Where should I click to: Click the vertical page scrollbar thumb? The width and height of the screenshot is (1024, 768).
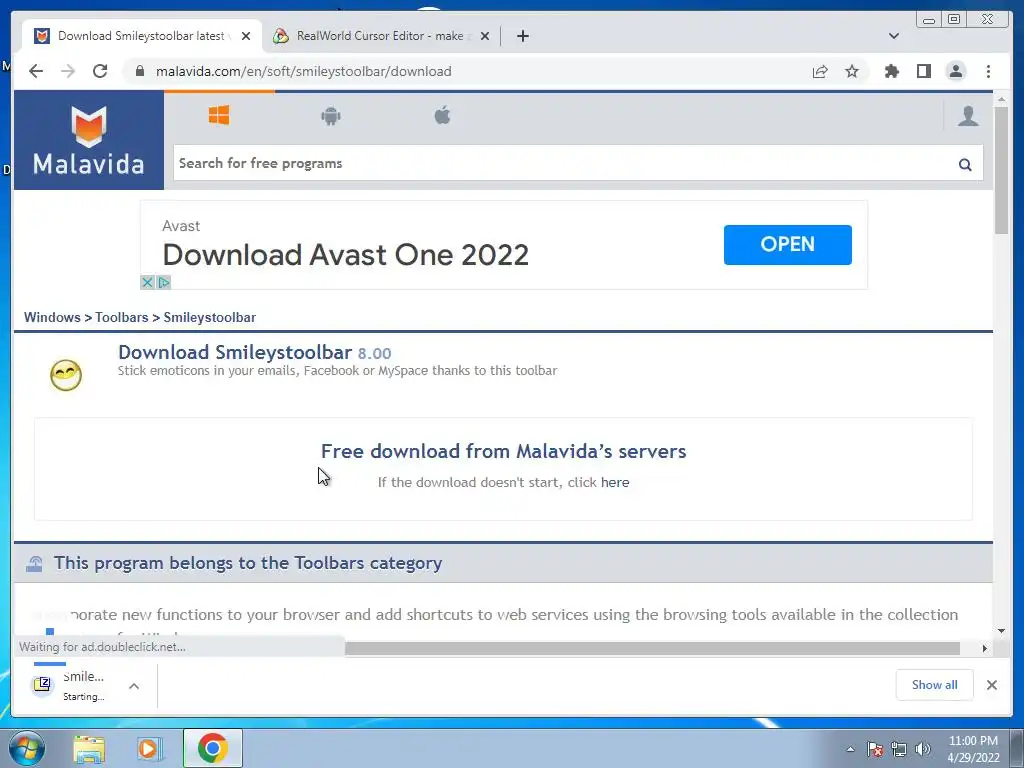(x=1001, y=170)
